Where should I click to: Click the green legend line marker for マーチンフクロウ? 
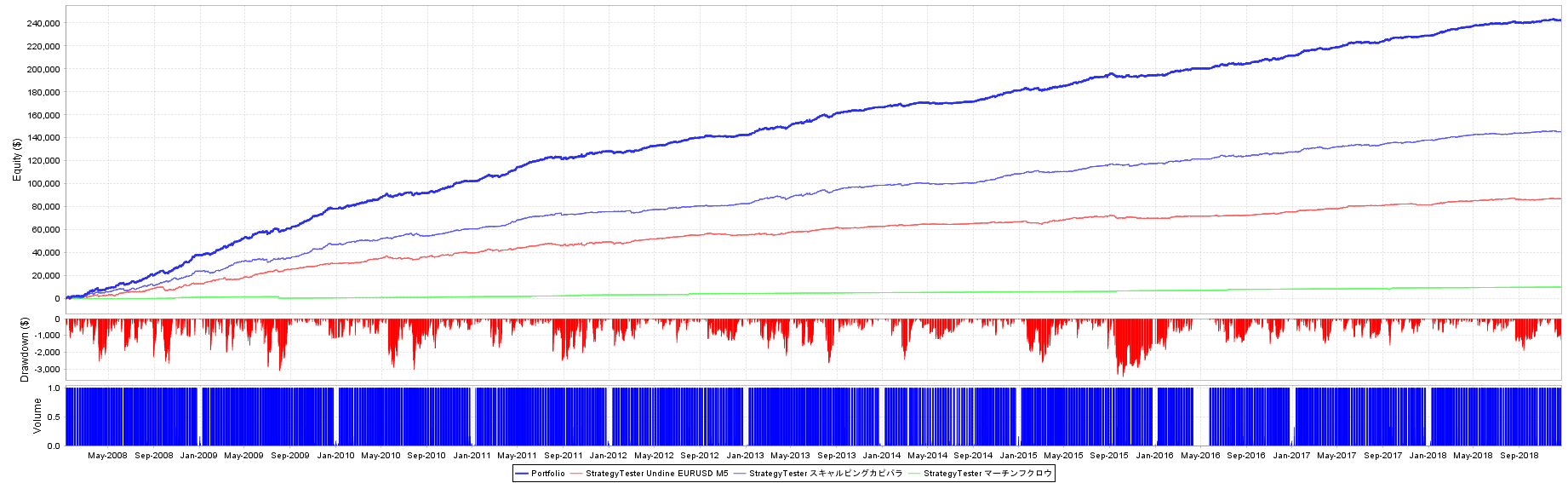pyautogui.click(x=914, y=474)
